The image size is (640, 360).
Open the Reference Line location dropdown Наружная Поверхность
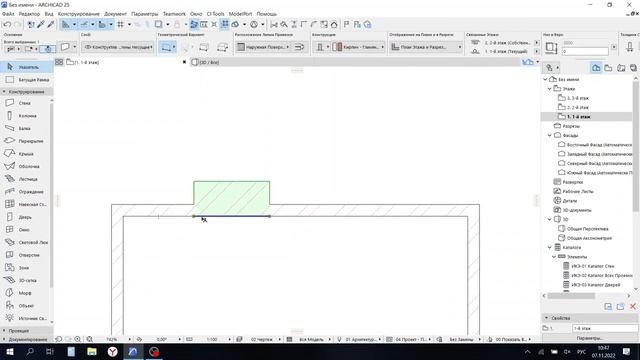click(x=263, y=47)
